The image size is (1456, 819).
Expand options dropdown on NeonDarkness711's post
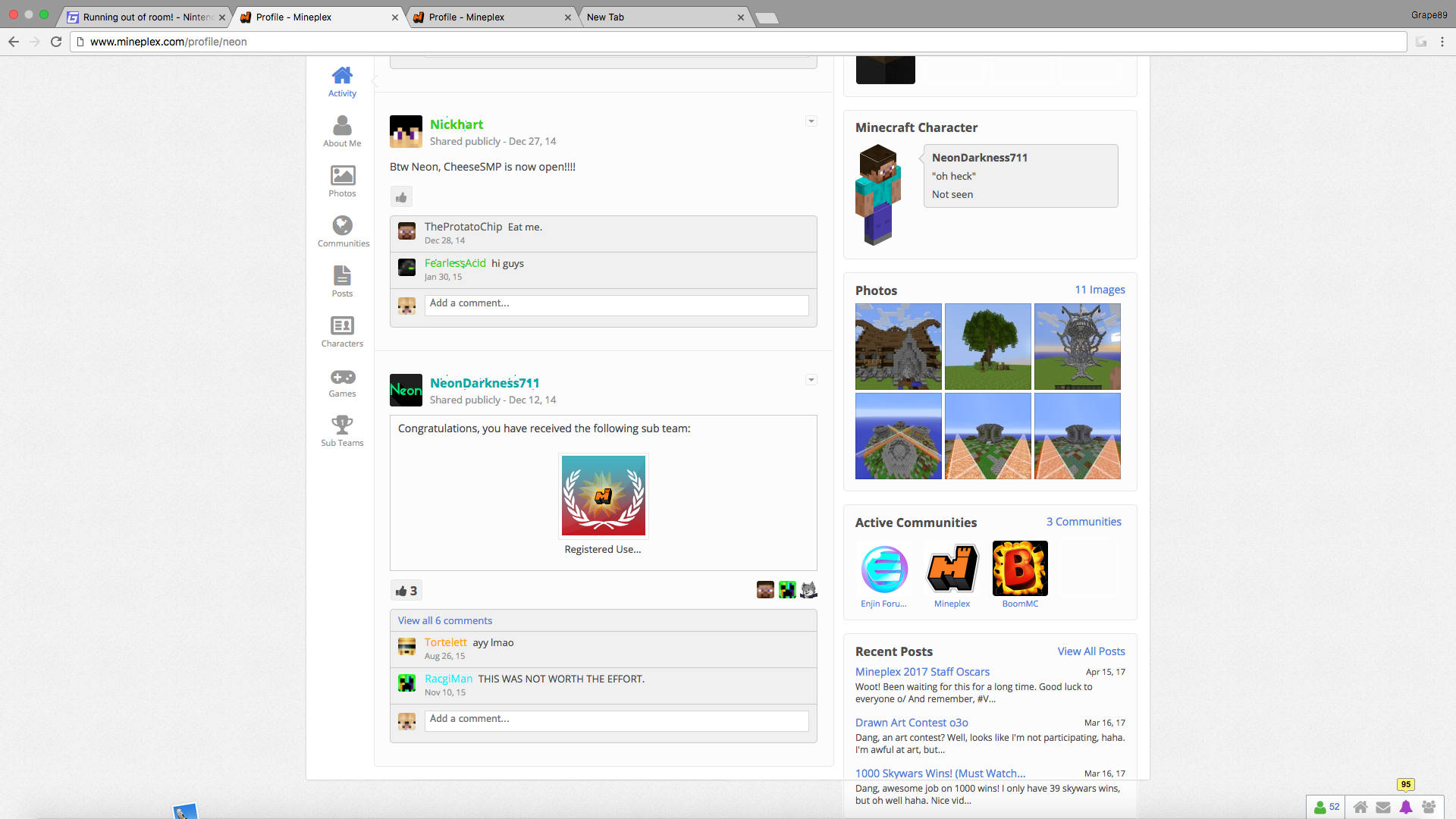pos(811,380)
